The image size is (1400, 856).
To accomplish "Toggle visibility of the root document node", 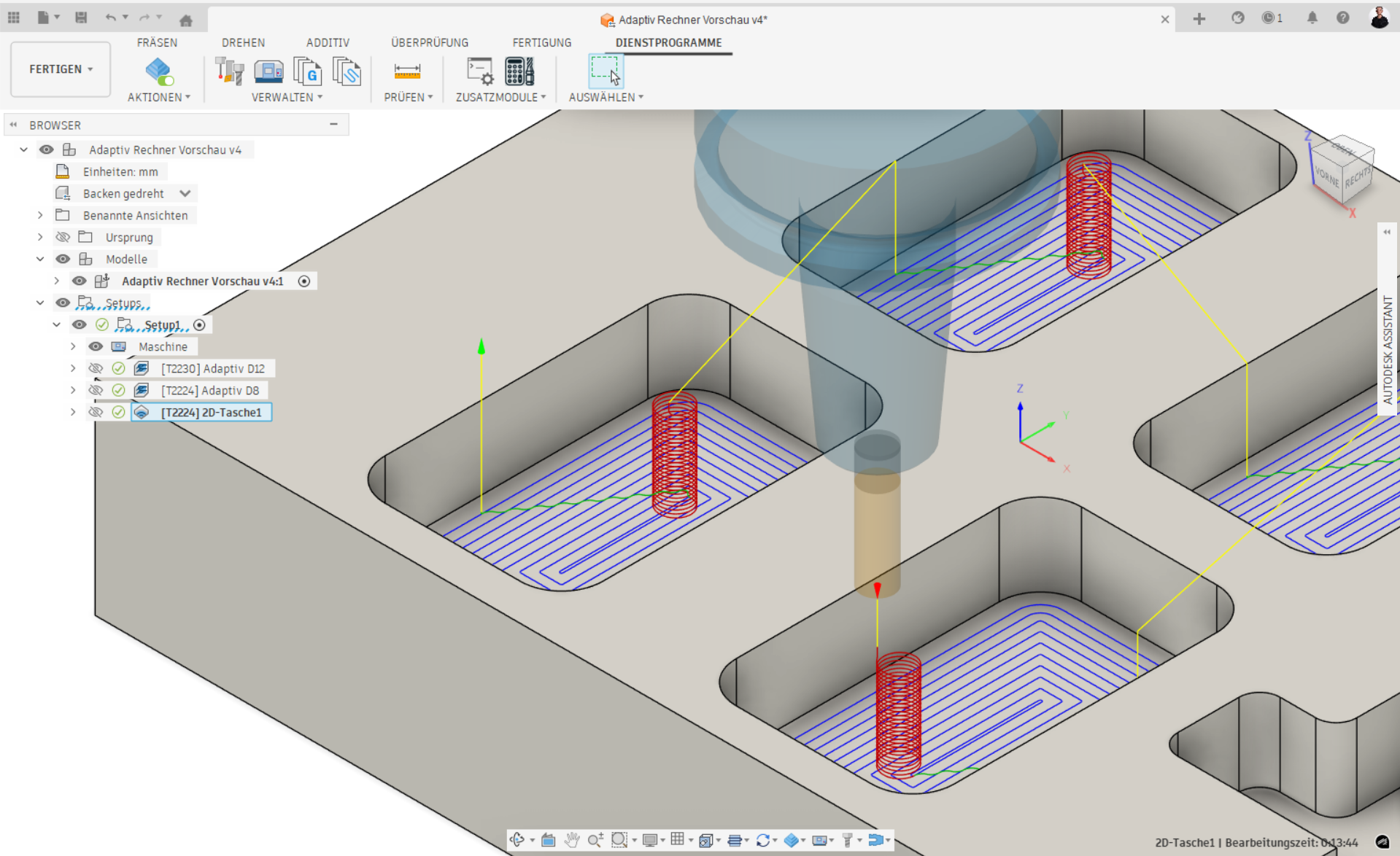I will 47,149.
